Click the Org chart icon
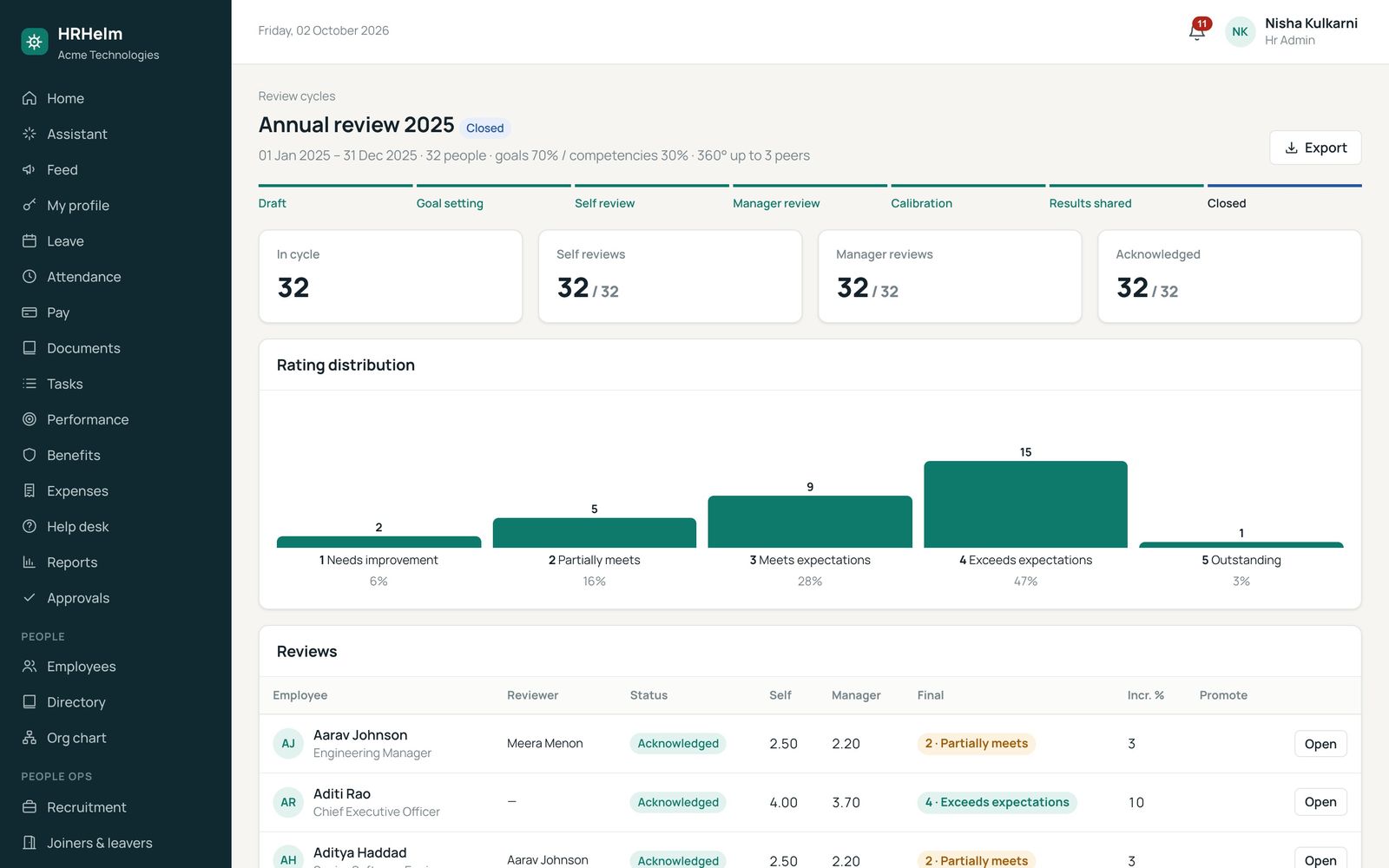1389x868 pixels. pyautogui.click(x=30, y=738)
